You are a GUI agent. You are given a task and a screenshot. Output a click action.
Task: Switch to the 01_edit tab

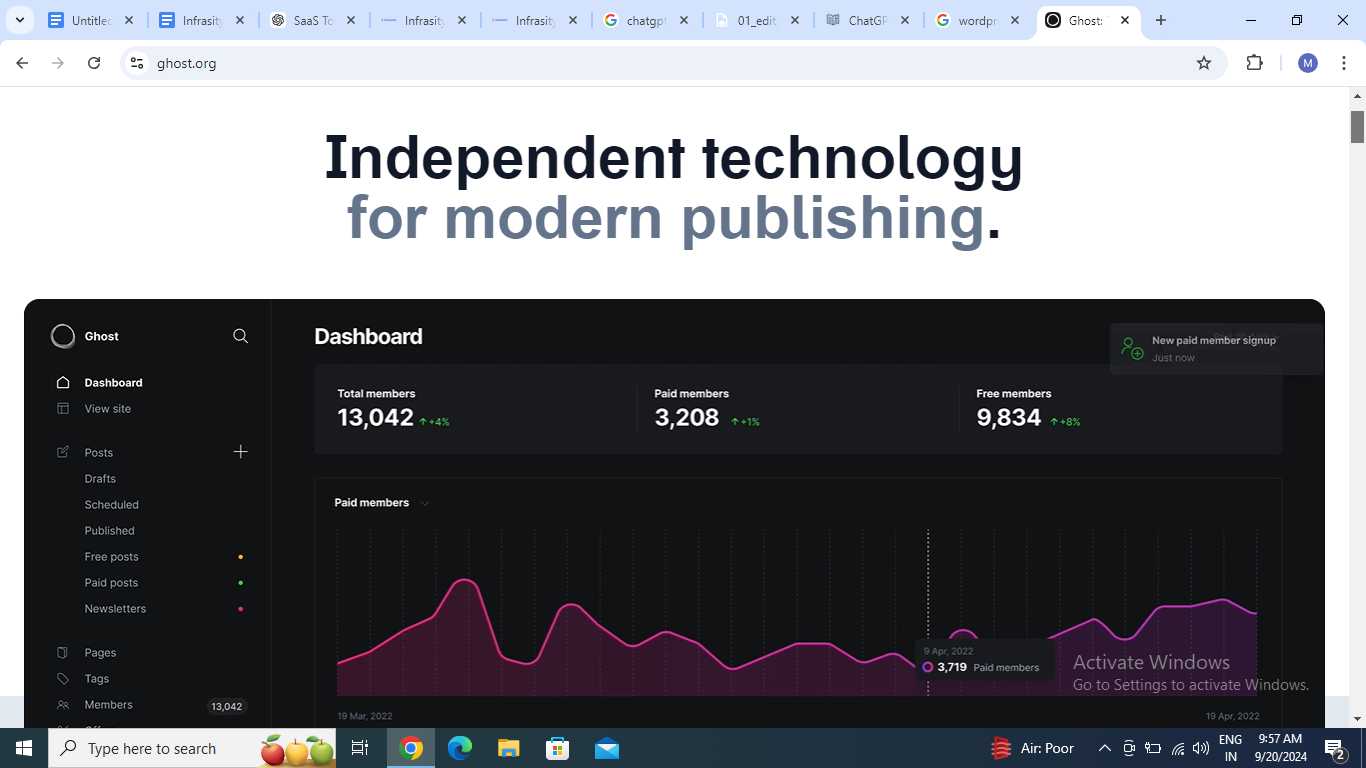(757, 20)
